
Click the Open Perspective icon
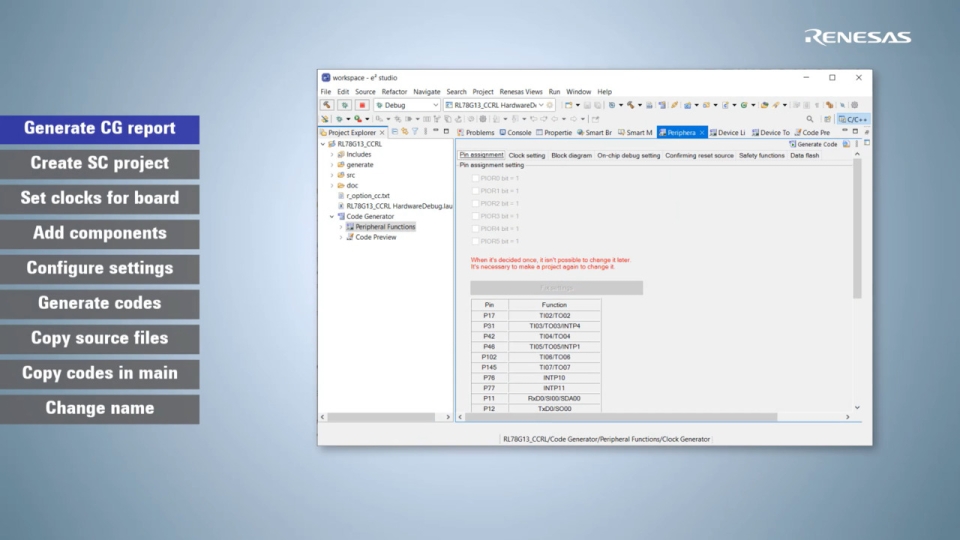point(827,119)
